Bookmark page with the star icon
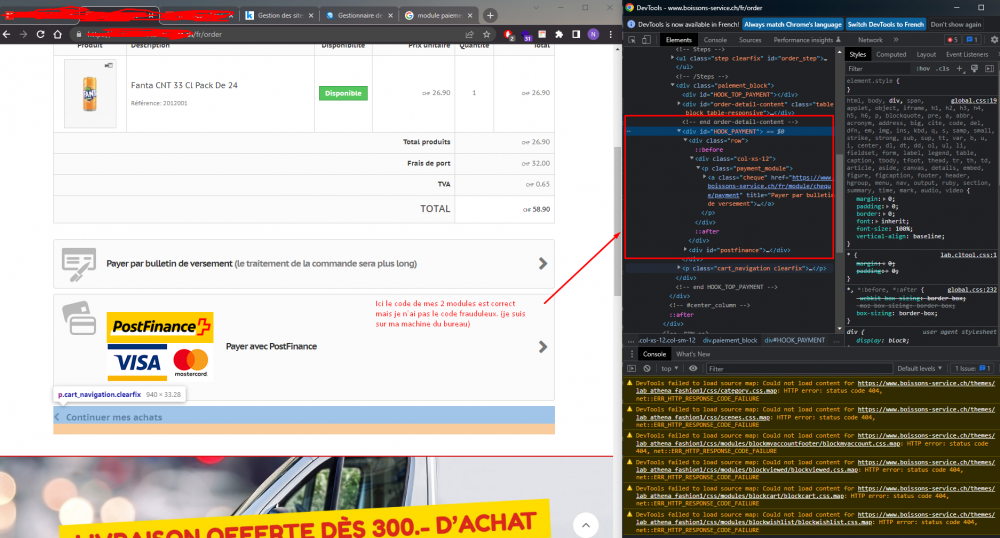Screen dimensions: 1000x538 487,34
